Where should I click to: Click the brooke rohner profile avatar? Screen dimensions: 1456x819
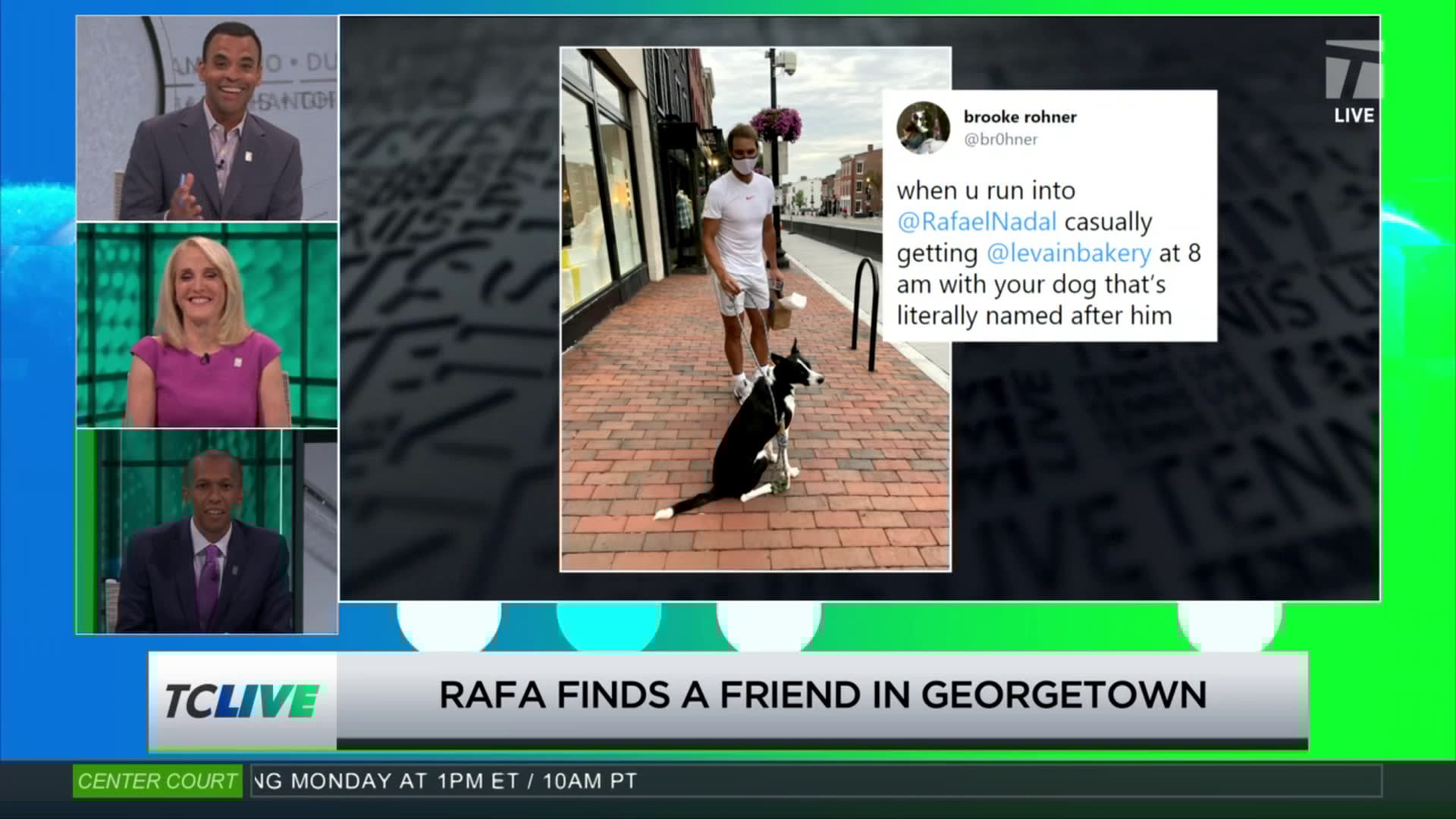[923, 127]
